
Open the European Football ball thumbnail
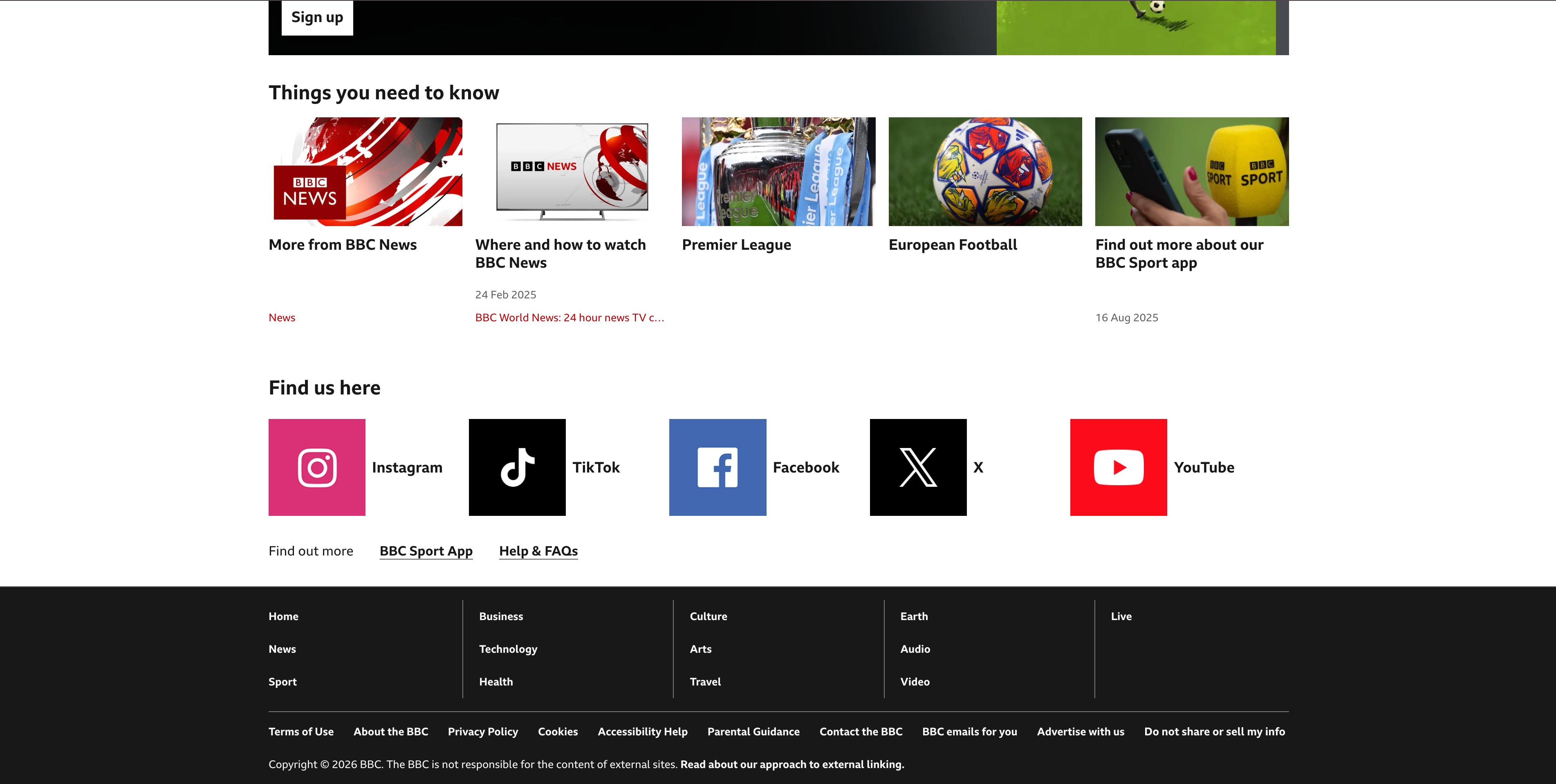coord(985,172)
